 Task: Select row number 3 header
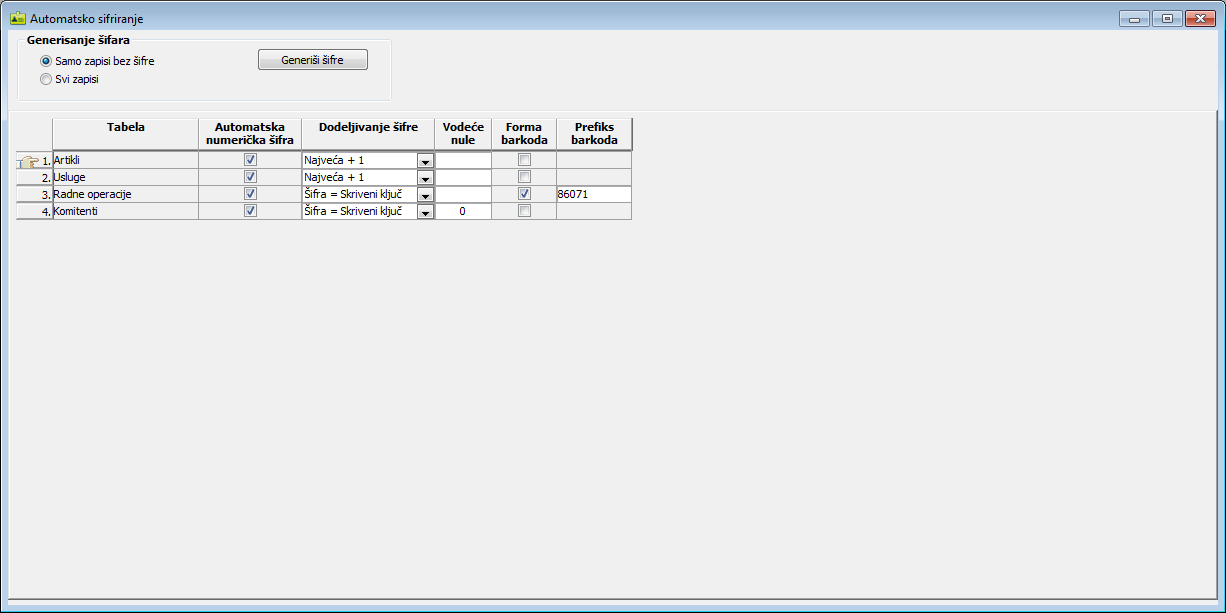(34, 194)
